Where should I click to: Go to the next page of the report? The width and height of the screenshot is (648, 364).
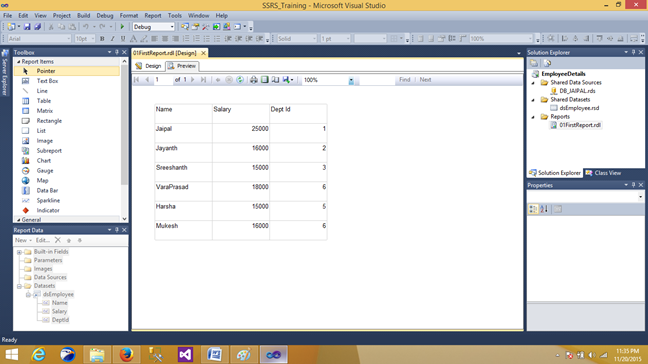[193, 80]
